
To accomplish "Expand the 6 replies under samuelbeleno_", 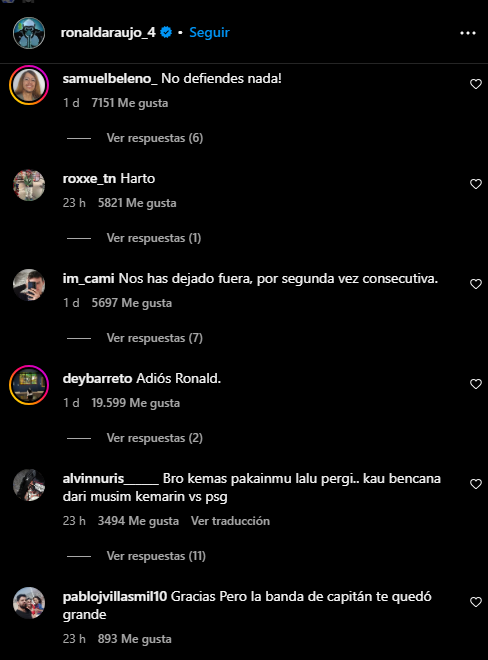I will click(155, 138).
